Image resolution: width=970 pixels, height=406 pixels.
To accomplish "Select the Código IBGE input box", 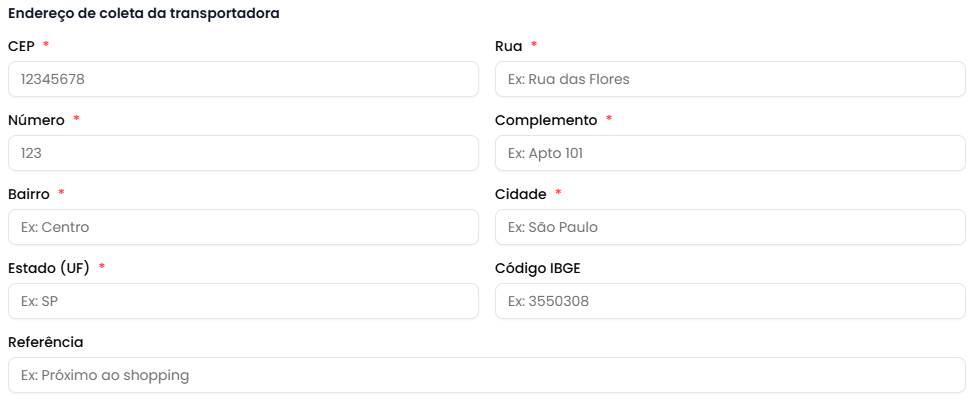I will [x=730, y=301].
